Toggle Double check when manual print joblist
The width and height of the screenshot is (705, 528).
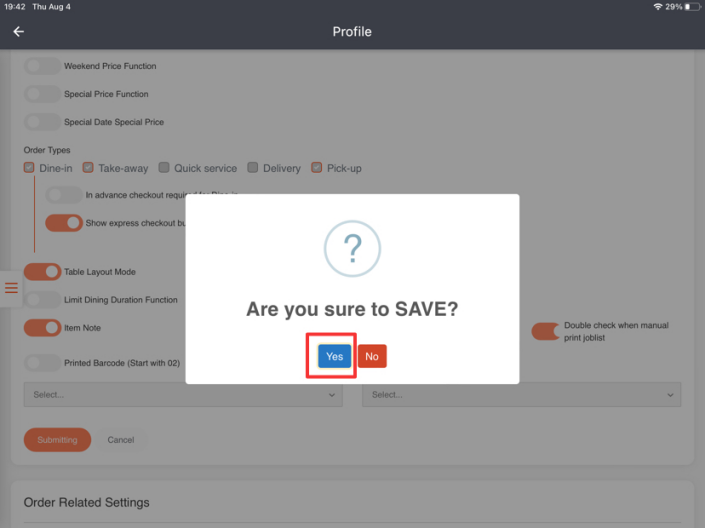click(546, 331)
